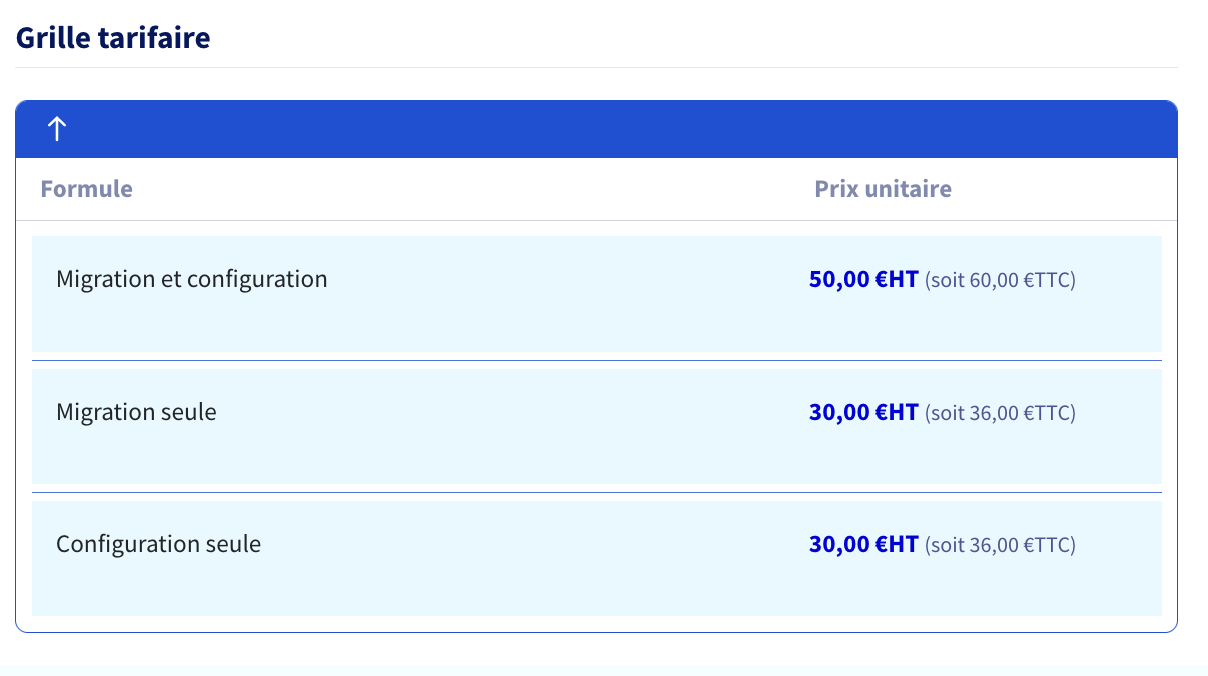The width and height of the screenshot is (1208, 676).
Task: Click the soit 60,00 €TTC text
Action: tap(1000, 280)
